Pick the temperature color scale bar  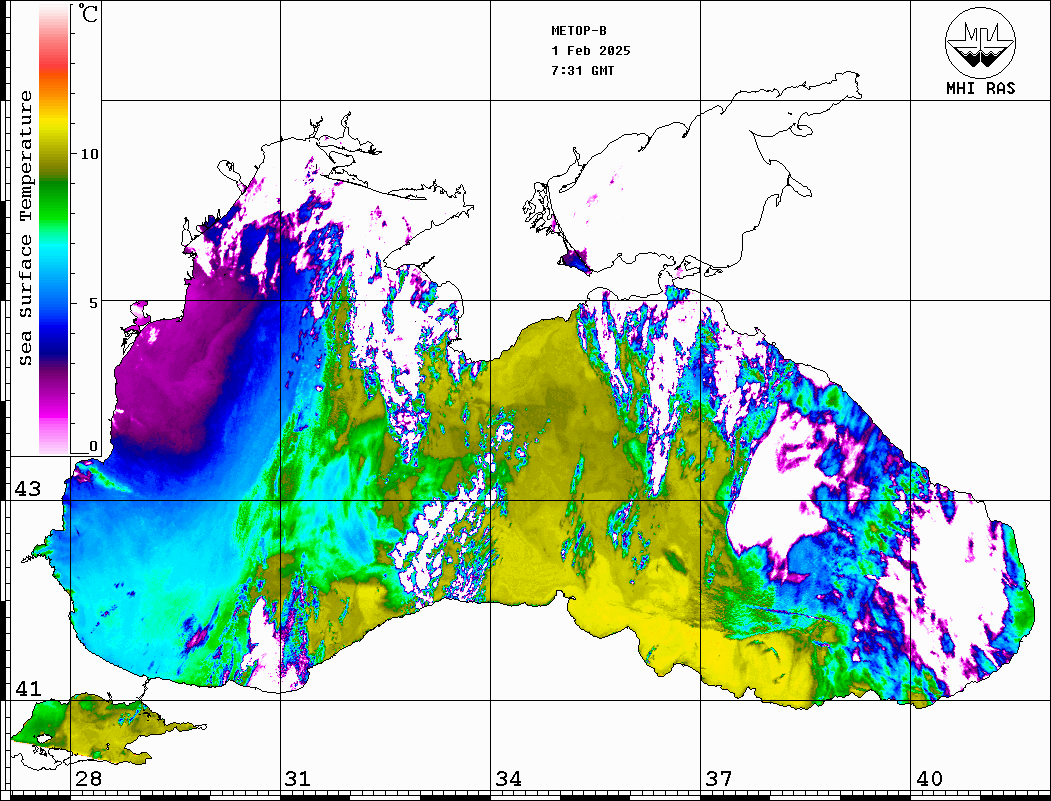click(x=54, y=230)
